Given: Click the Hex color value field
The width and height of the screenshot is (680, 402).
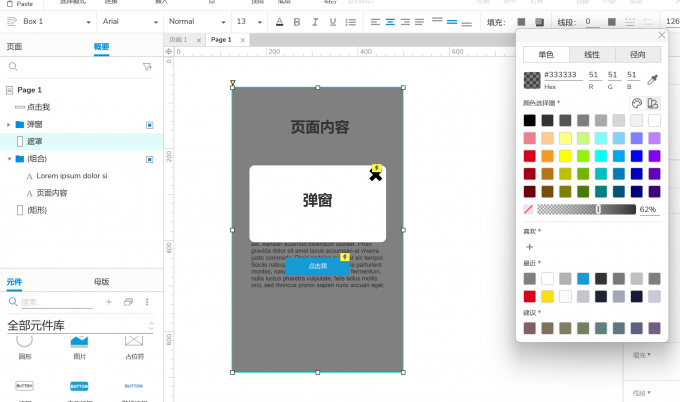Looking at the screenshot, I should point(563,75).
